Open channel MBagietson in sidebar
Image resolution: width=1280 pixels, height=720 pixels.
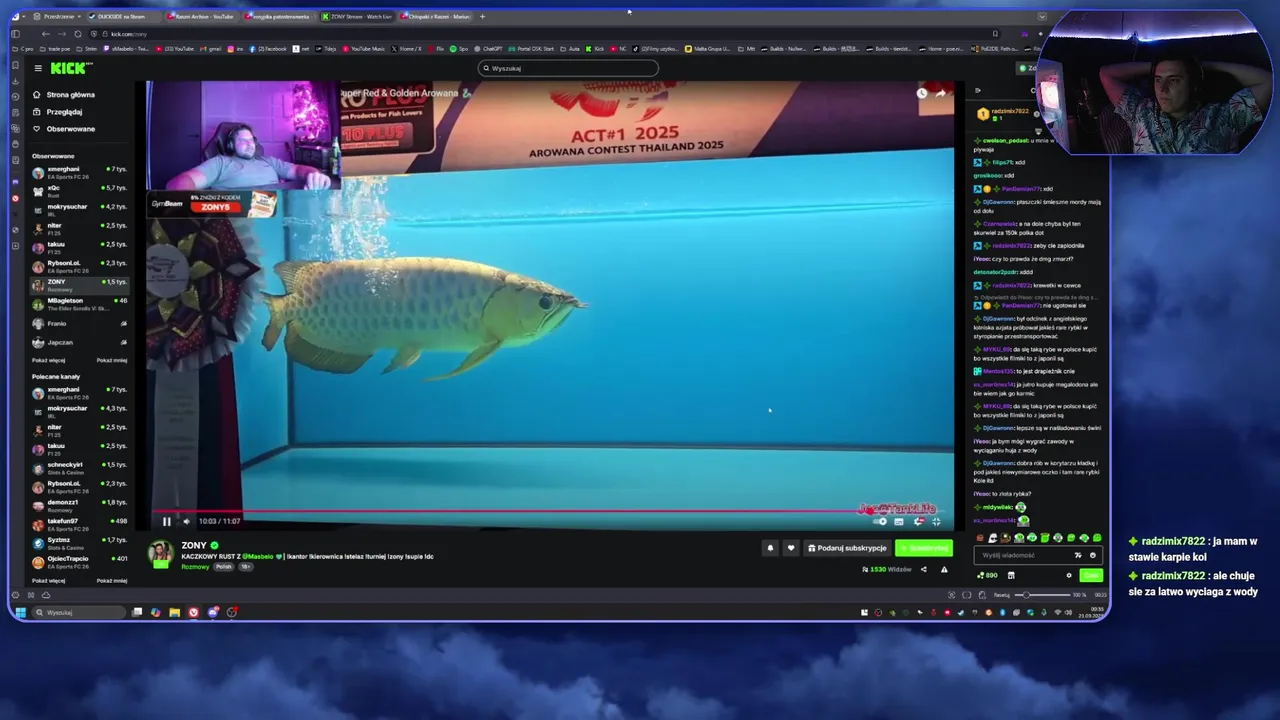79,303
